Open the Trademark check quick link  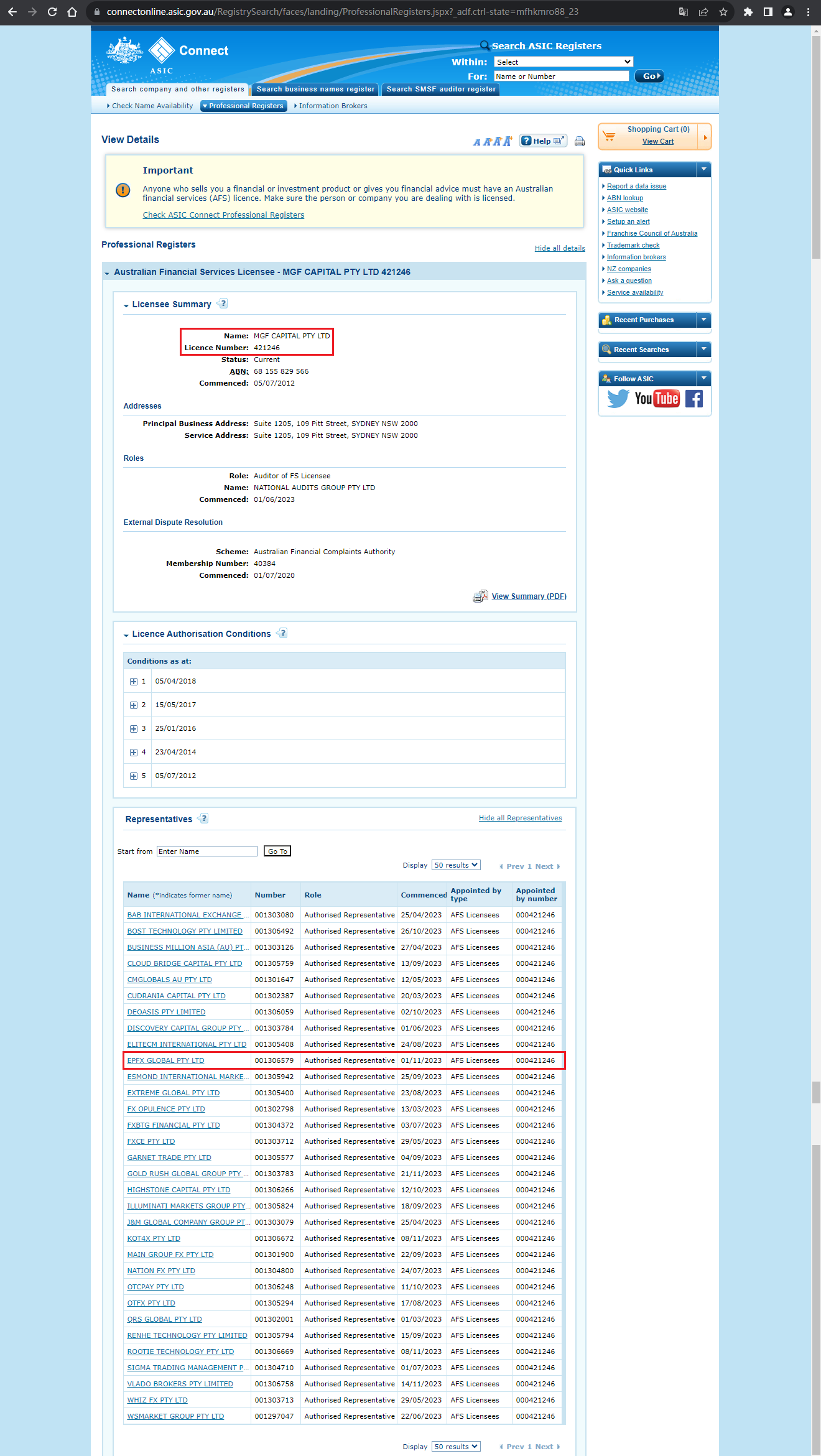633,245
